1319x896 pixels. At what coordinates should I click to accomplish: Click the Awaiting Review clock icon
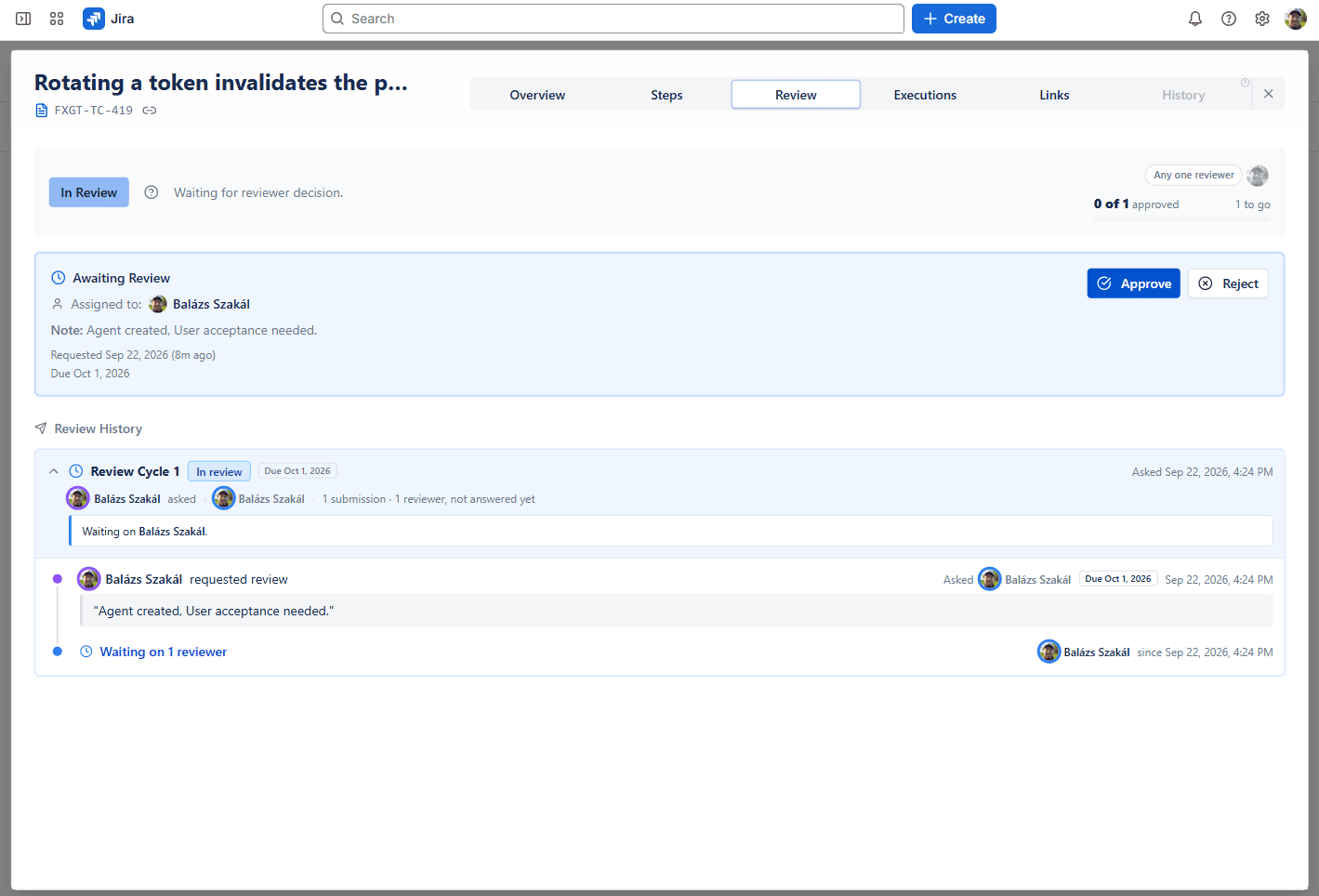pyautogui.click(x=59, y=278)
